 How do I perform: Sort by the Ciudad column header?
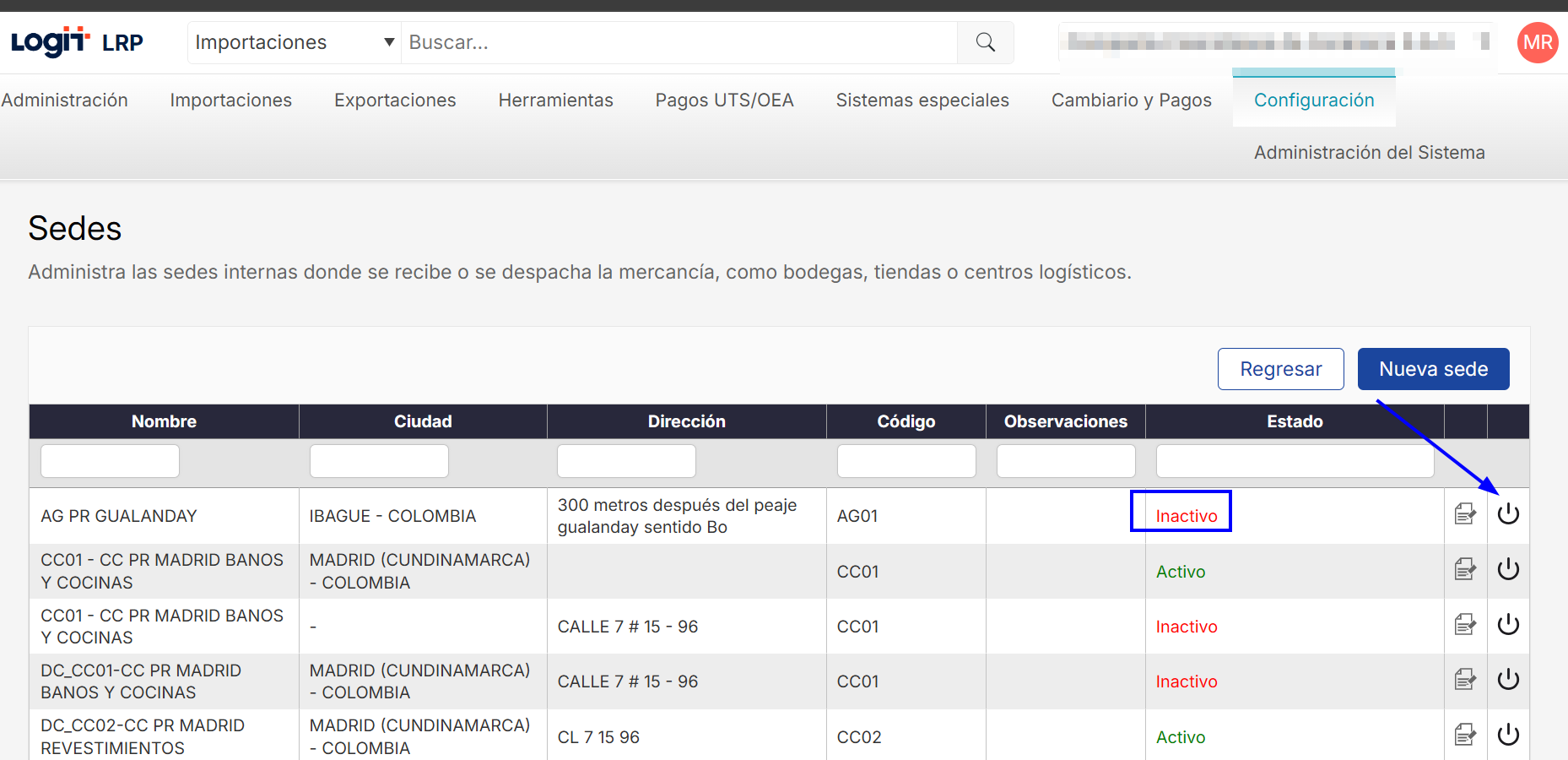423,421
